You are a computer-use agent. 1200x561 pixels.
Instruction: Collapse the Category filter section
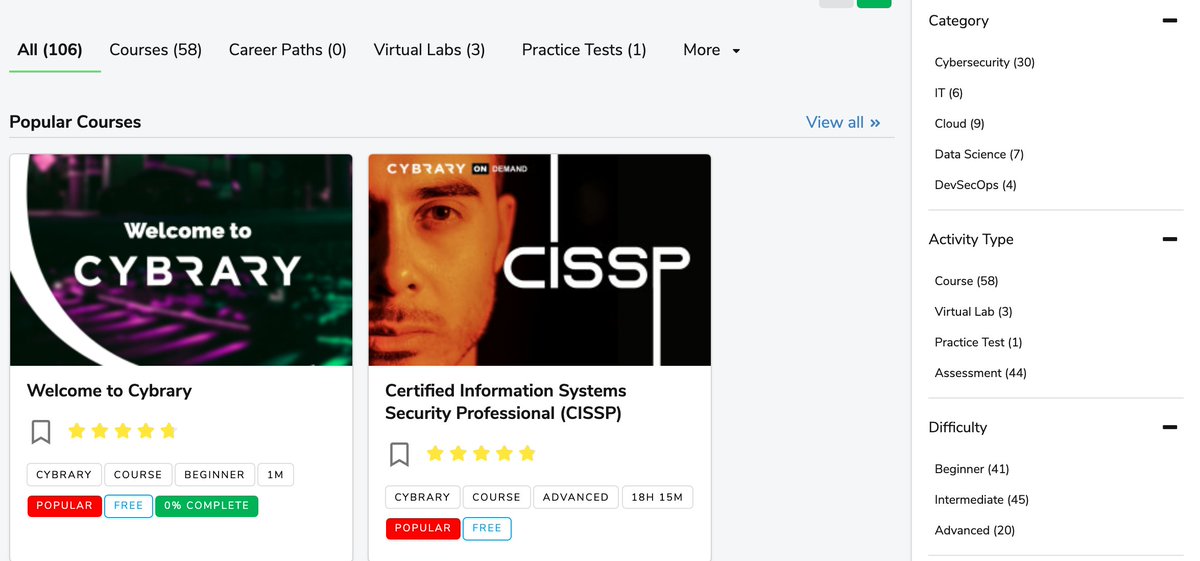coord(1169,21)
